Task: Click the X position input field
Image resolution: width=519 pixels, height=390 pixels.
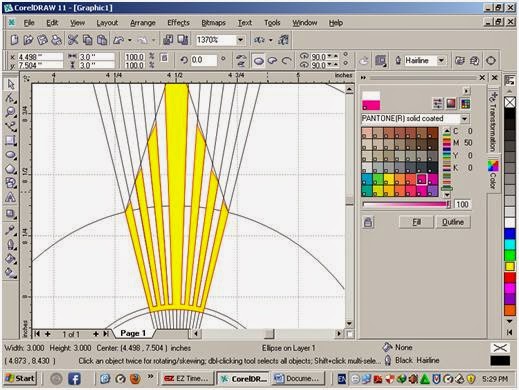Action: 40,57
